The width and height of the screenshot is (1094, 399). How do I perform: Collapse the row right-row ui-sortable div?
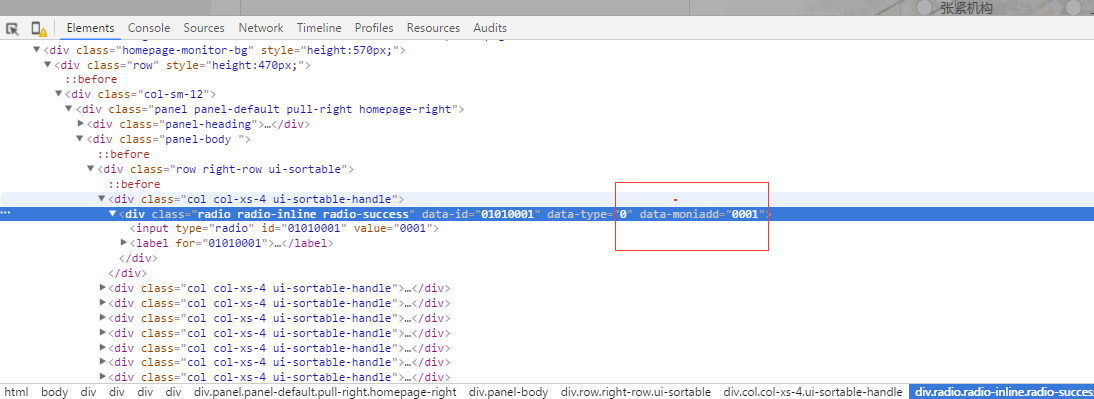click(x=91, y=169)
